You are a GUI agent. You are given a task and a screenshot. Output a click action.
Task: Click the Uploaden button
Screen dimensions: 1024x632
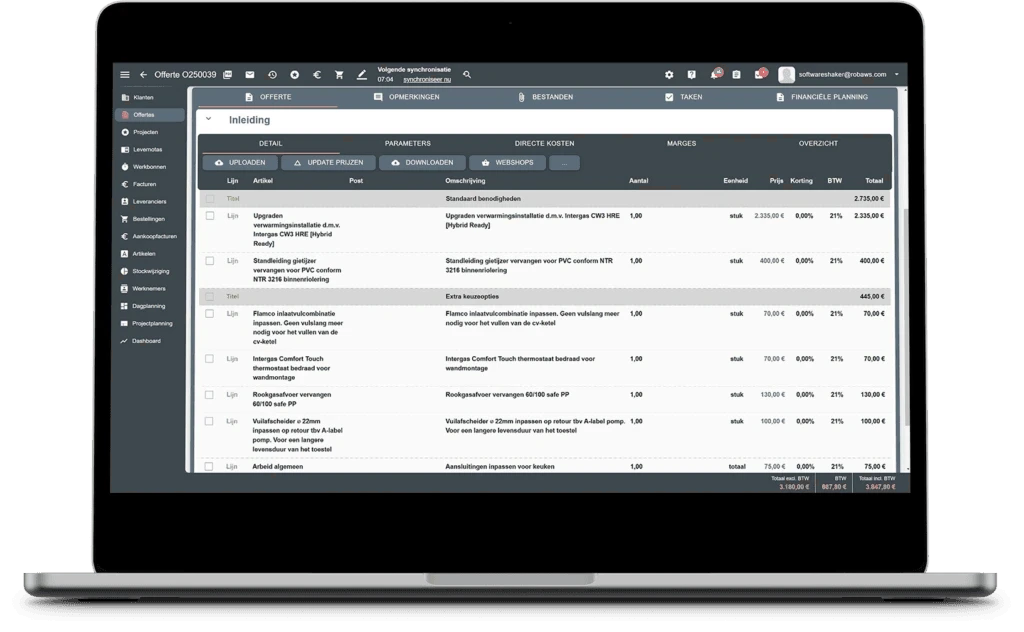tap(240, 163)
